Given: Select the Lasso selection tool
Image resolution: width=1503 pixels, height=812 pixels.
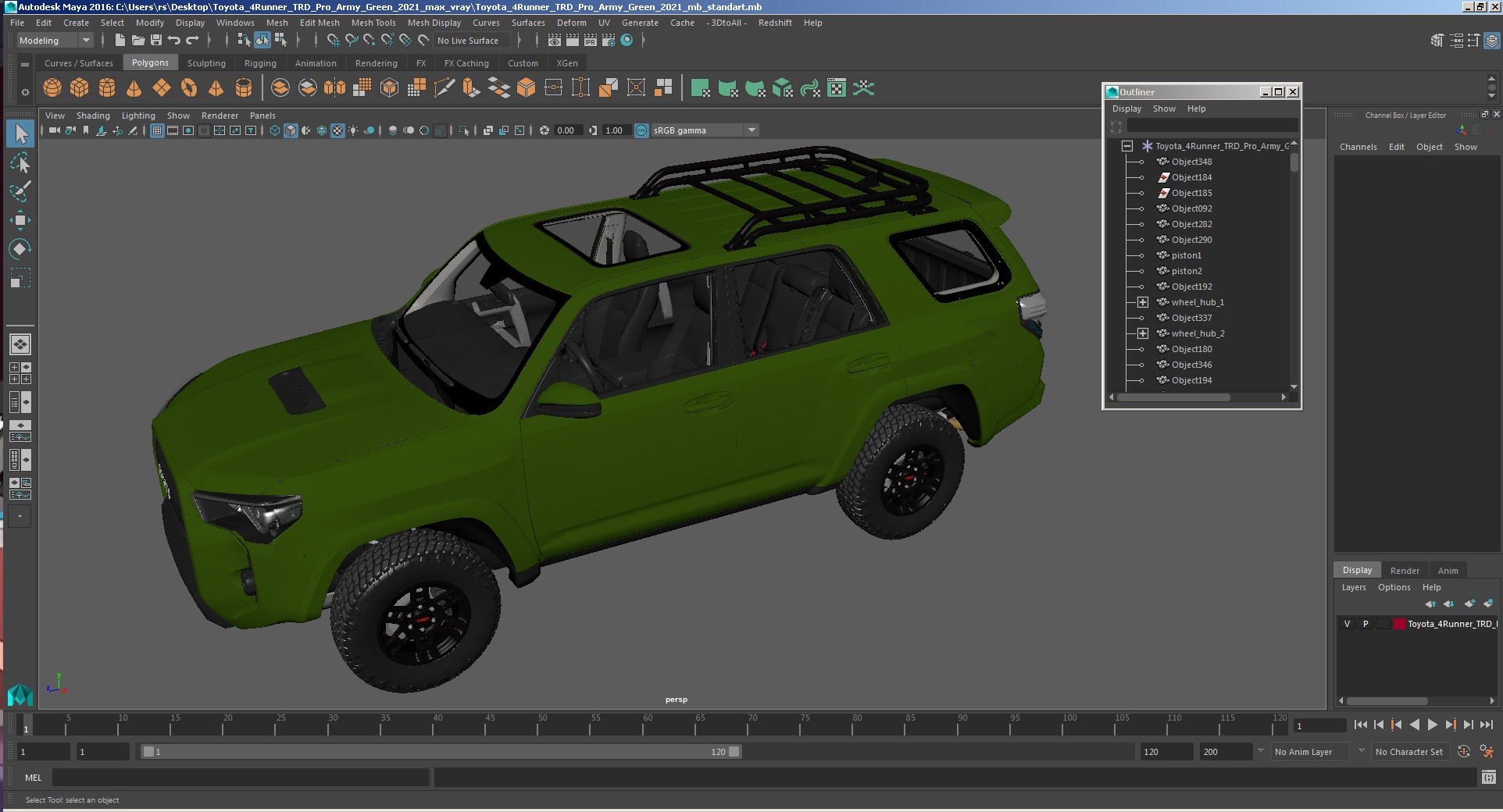Looking at the screenshot, I should tap(20, 162).
